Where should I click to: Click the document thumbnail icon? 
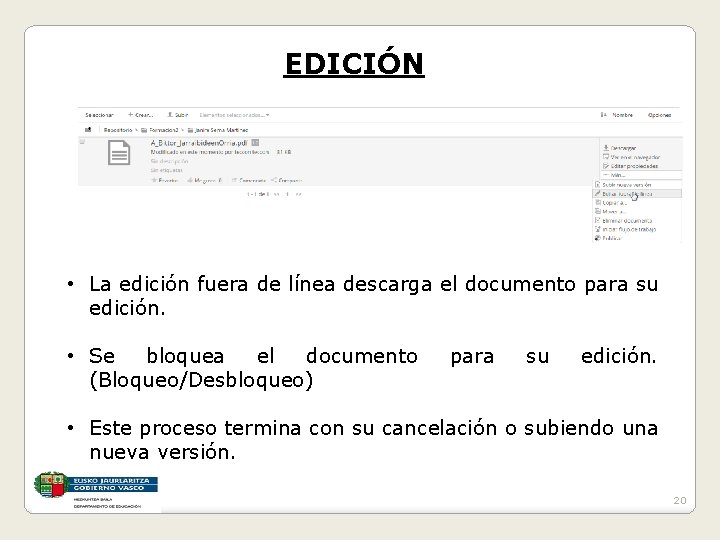pyautogui.click(x=119, y=153)
